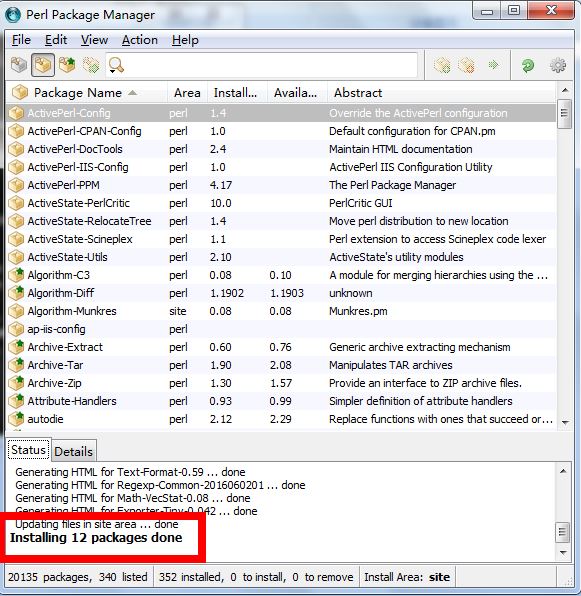Image resolution: width=581 pixels, height=596 pixels.
Task: Click ActivePerl-CPAN-Config package icon
Action: (16, 131)
